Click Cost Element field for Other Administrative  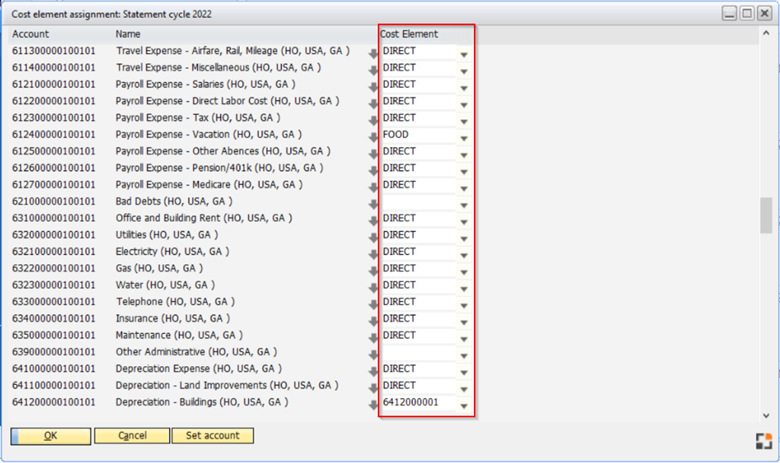(x=418, y=352)
